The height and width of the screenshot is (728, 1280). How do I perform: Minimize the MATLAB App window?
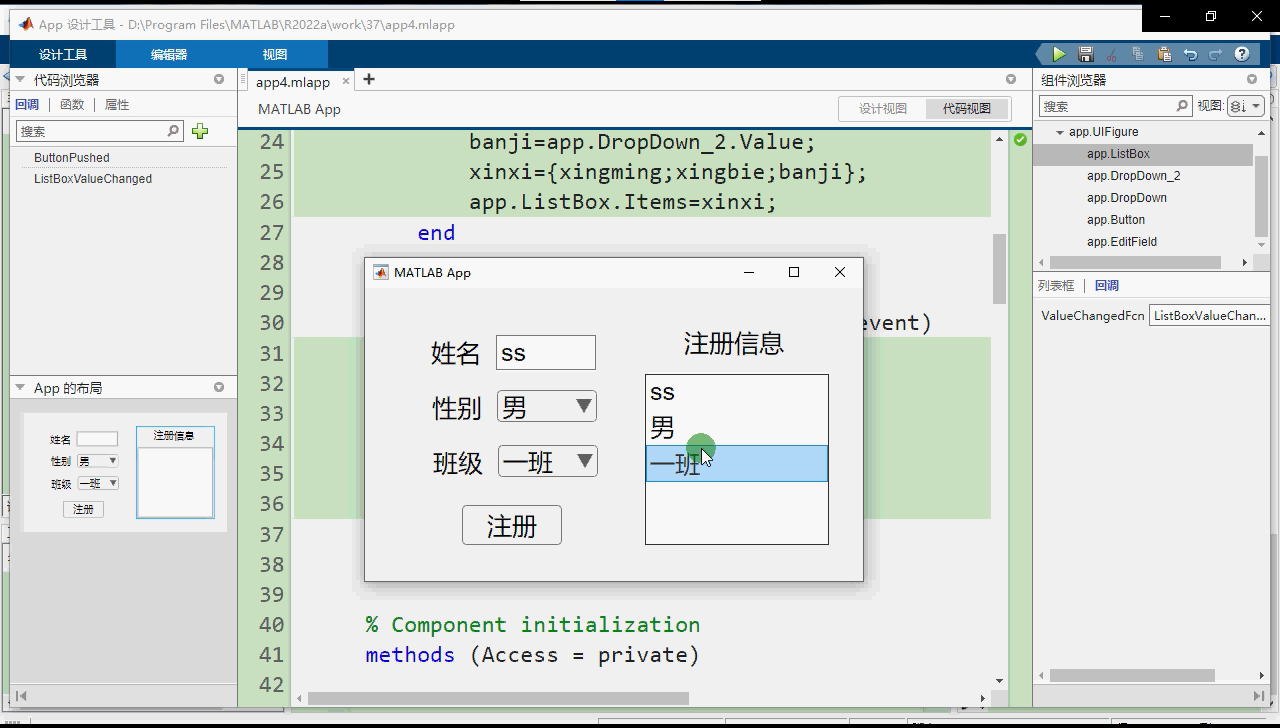click(749, 272)
